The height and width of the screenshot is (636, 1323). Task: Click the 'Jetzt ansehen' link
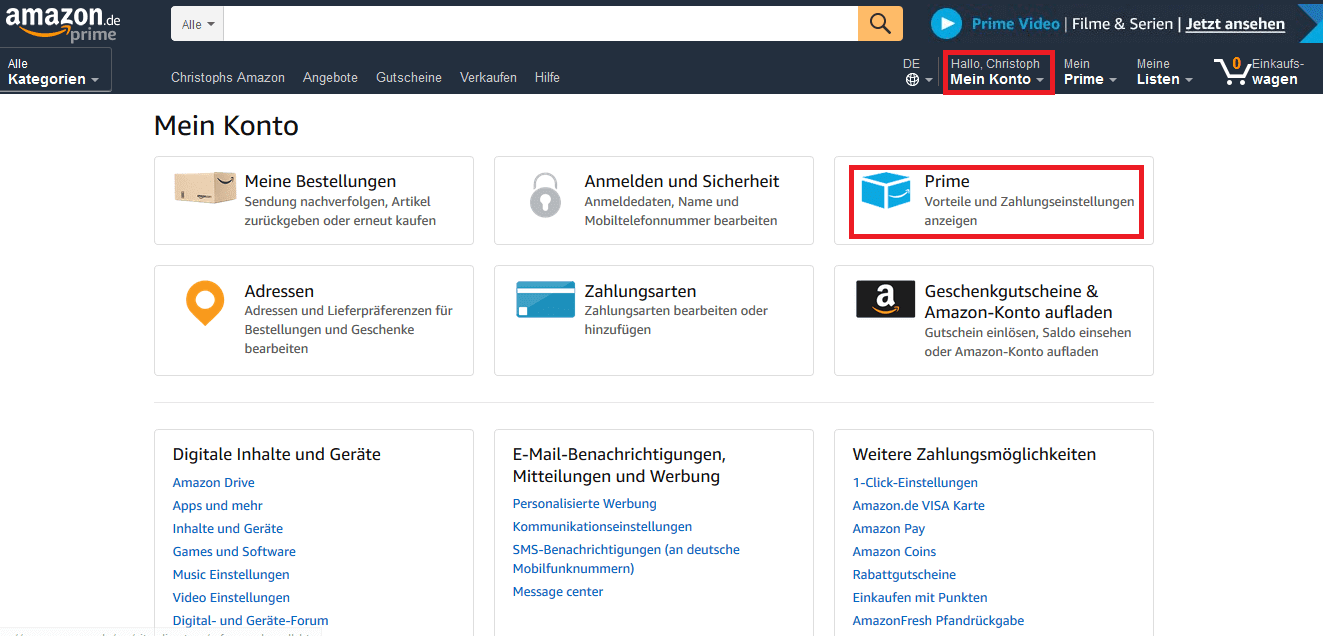(x=1235, y=24)
